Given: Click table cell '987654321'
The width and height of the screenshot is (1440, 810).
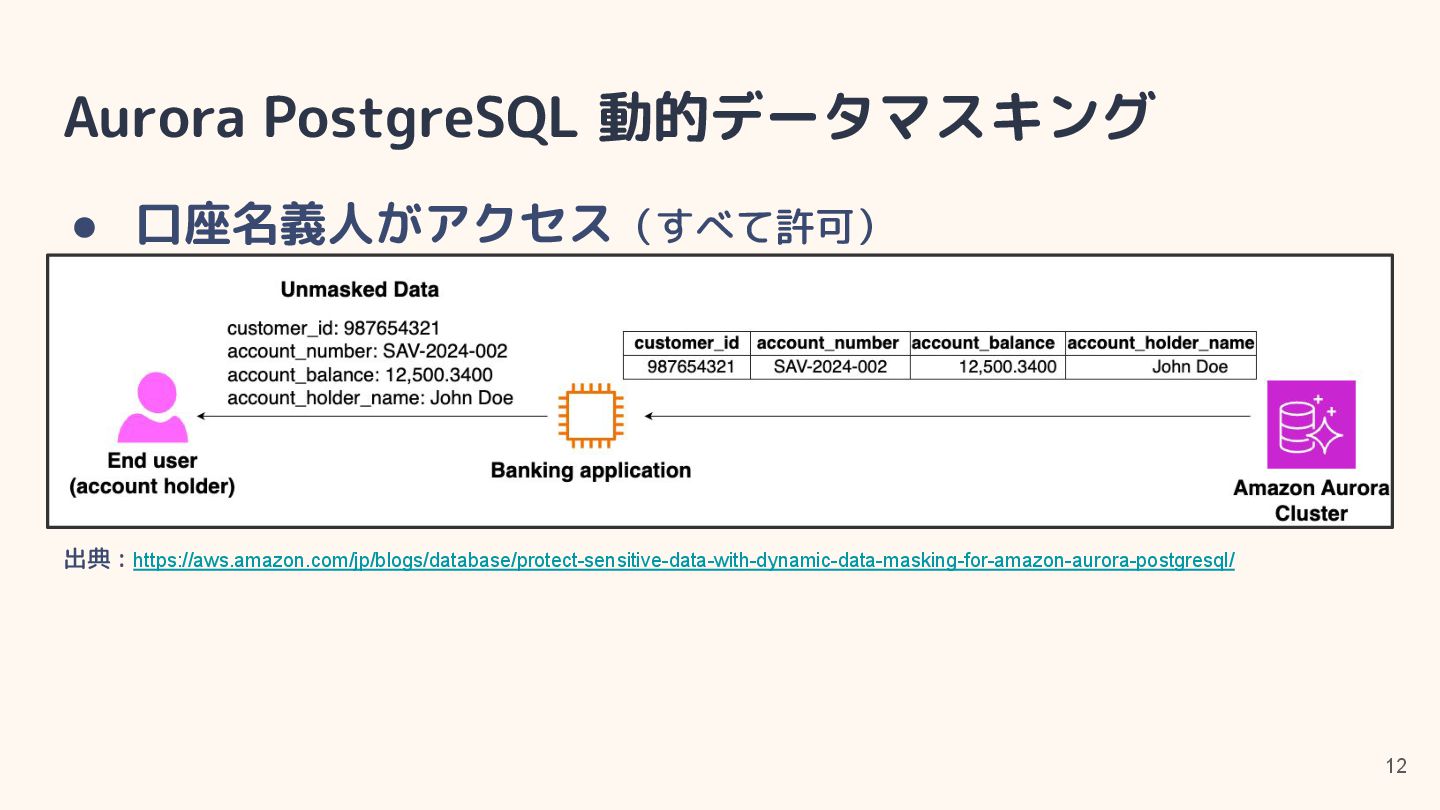Looking at the screenshot, I should [x=687, y=367].
